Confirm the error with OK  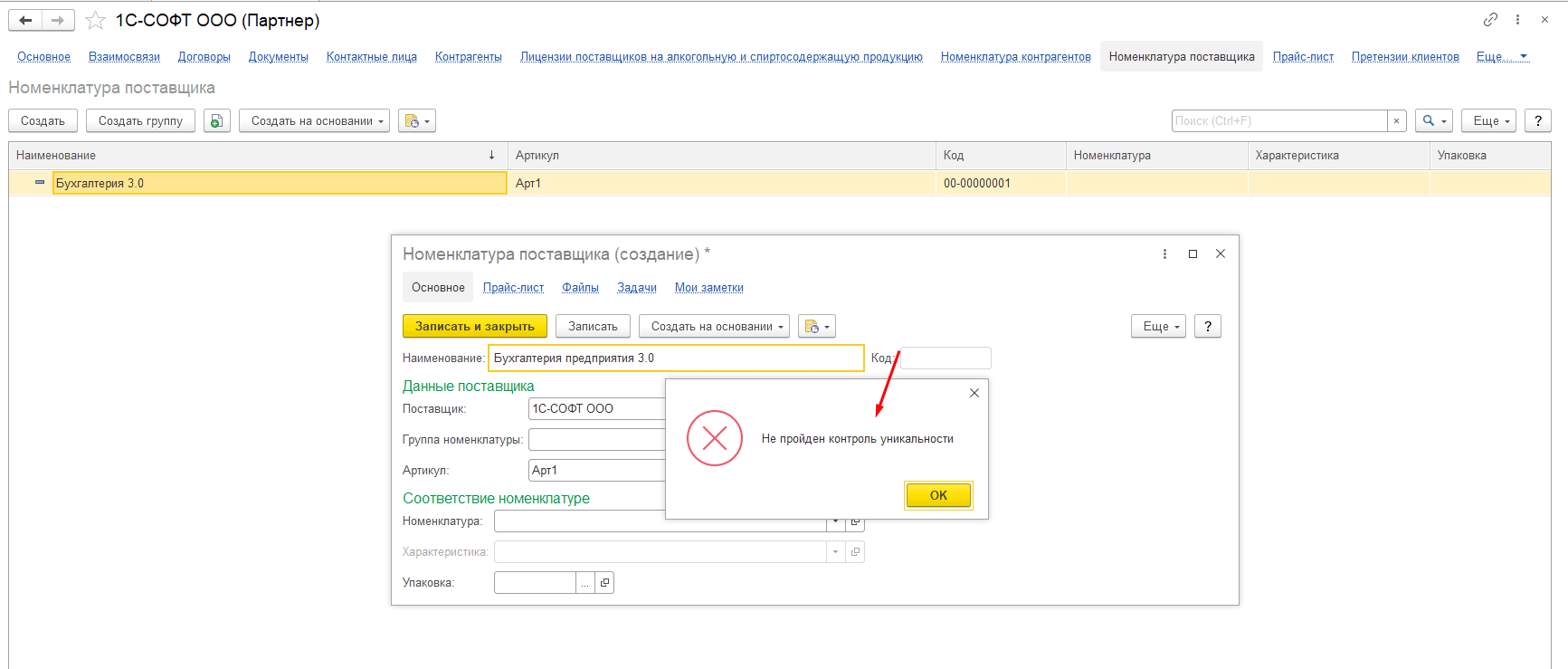tap(938, 495)
